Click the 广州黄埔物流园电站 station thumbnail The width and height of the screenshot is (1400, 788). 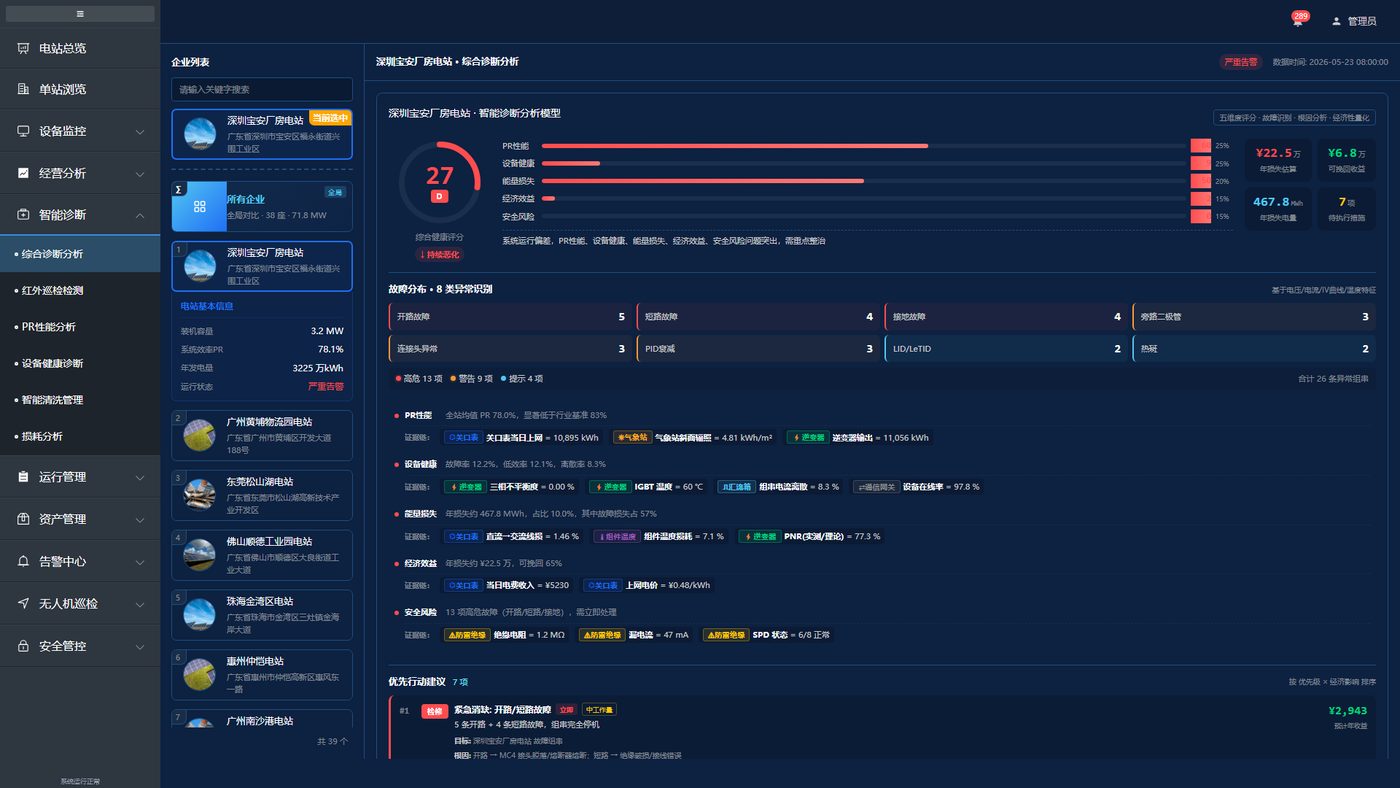point(200,435)
